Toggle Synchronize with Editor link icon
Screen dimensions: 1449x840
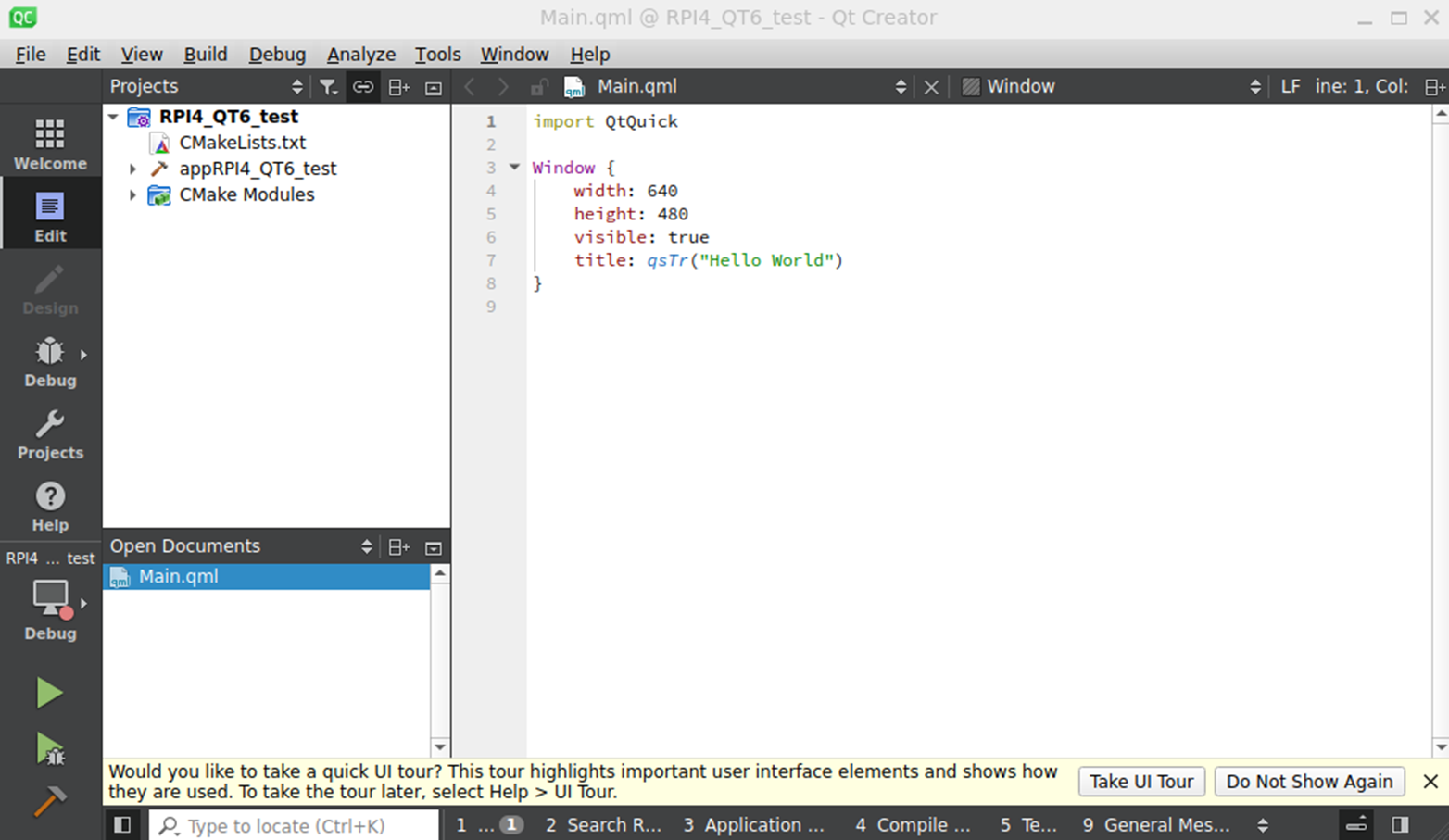pyautogui.click(x=363, y=86)
